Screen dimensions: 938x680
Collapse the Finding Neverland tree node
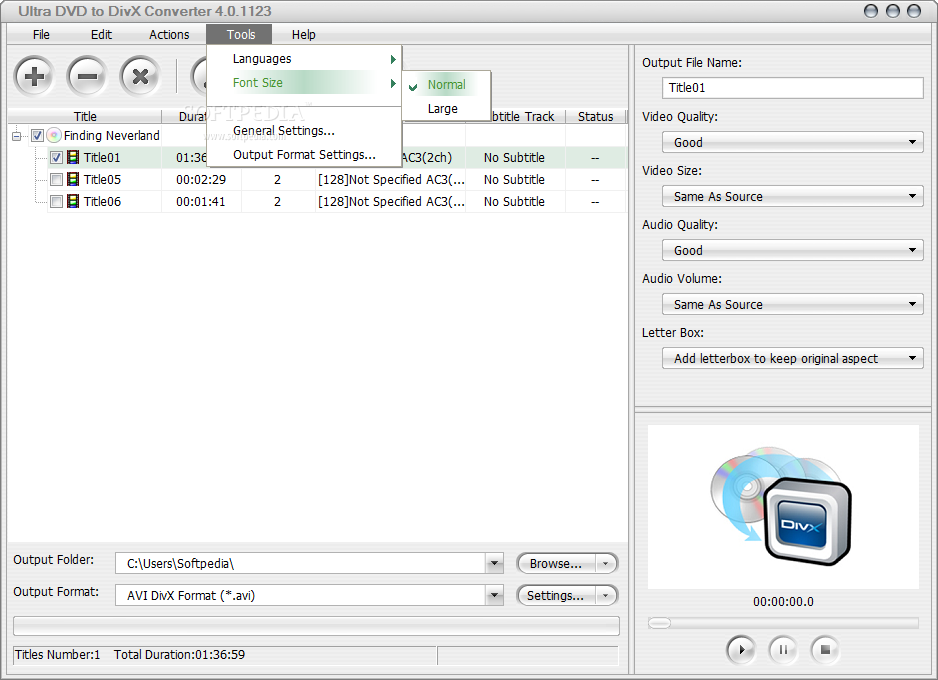16,136
